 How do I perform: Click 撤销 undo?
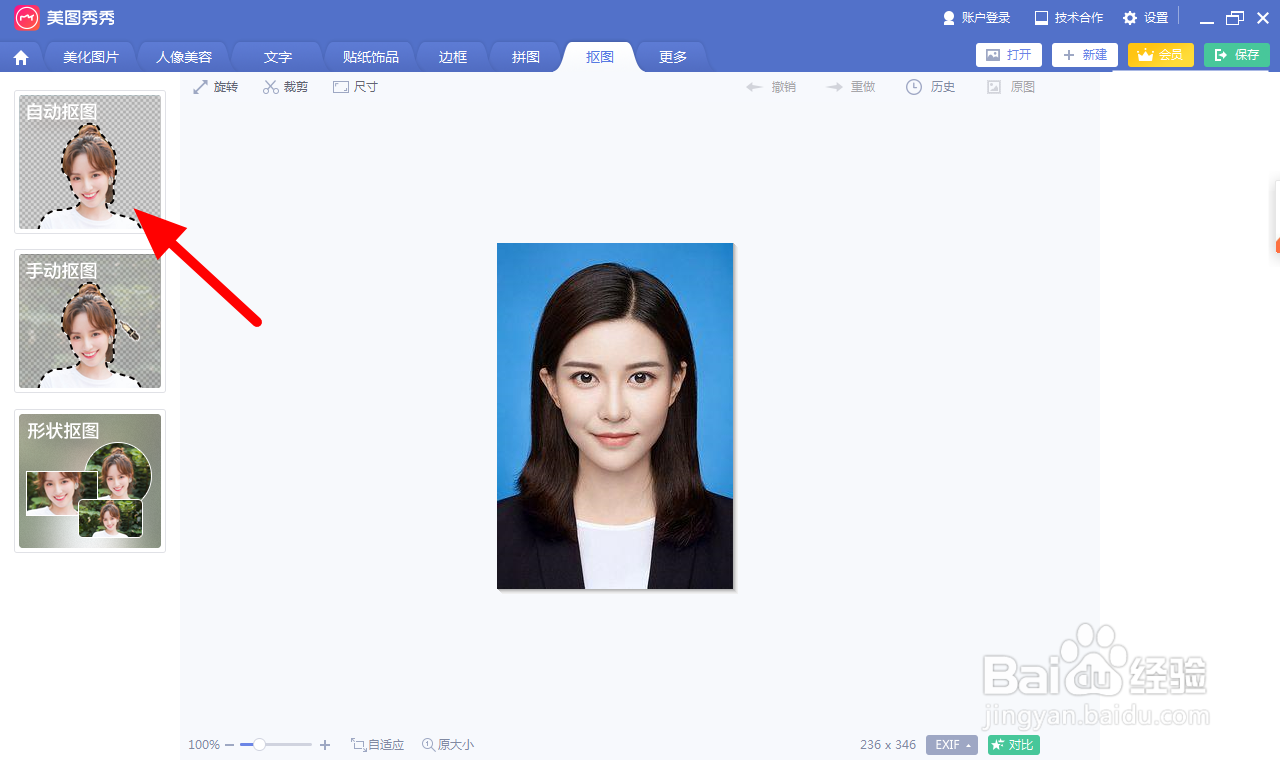pos(771,87)
